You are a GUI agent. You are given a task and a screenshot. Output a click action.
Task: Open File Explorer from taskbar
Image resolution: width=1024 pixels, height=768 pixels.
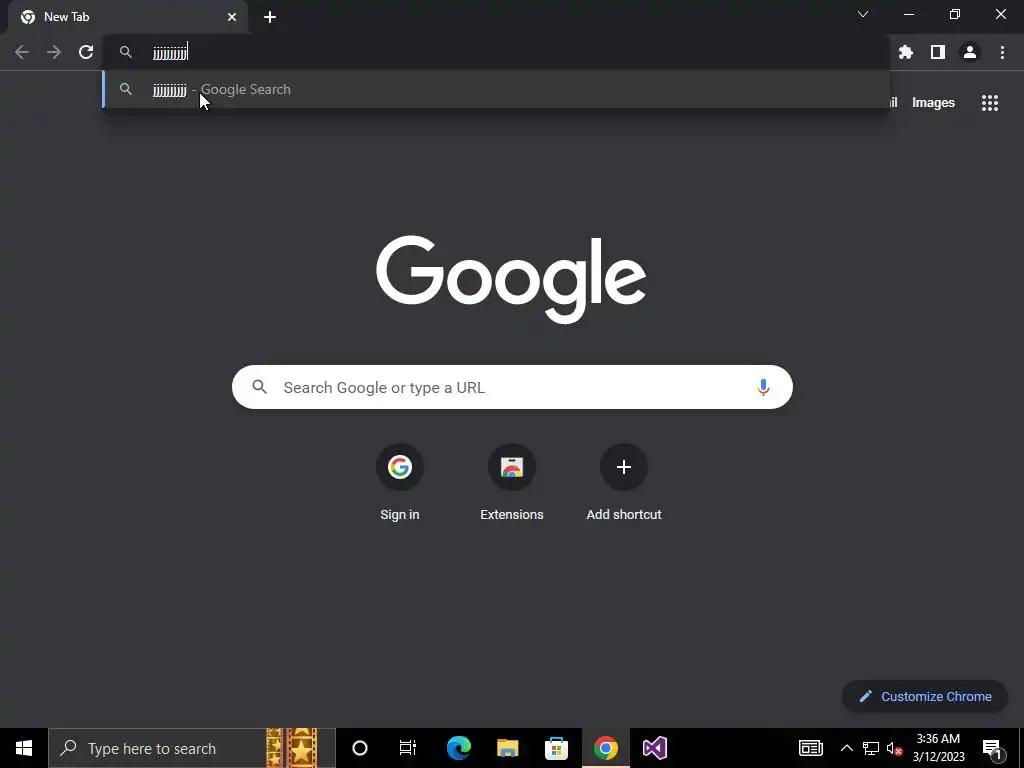(x=507, y=748)
